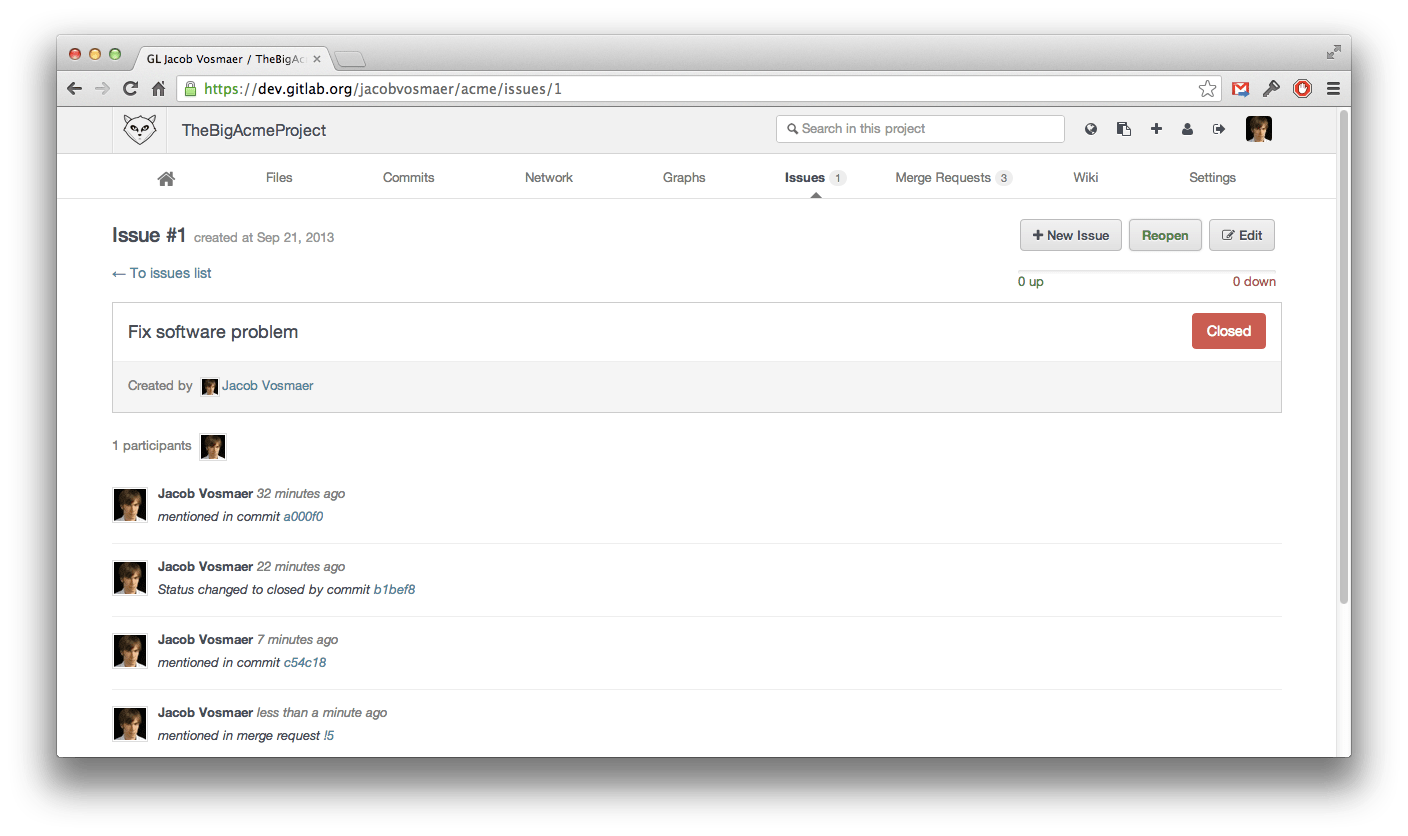Edit the issue with the Edit button
The image size is (1408, 836).
click(1242, 234)
